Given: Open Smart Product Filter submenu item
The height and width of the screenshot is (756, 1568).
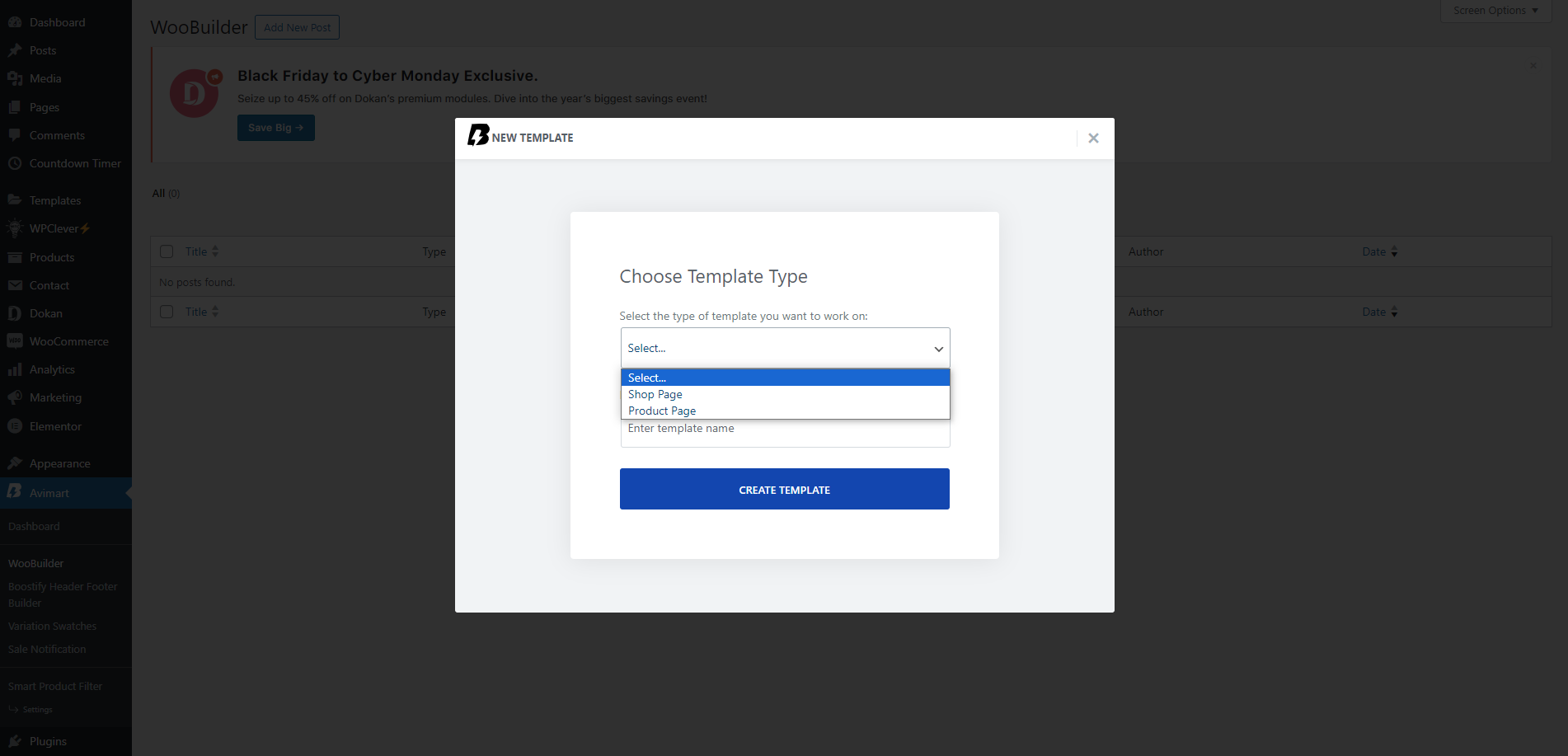Looking at the screenshot, I should click(x=55, y=686).
